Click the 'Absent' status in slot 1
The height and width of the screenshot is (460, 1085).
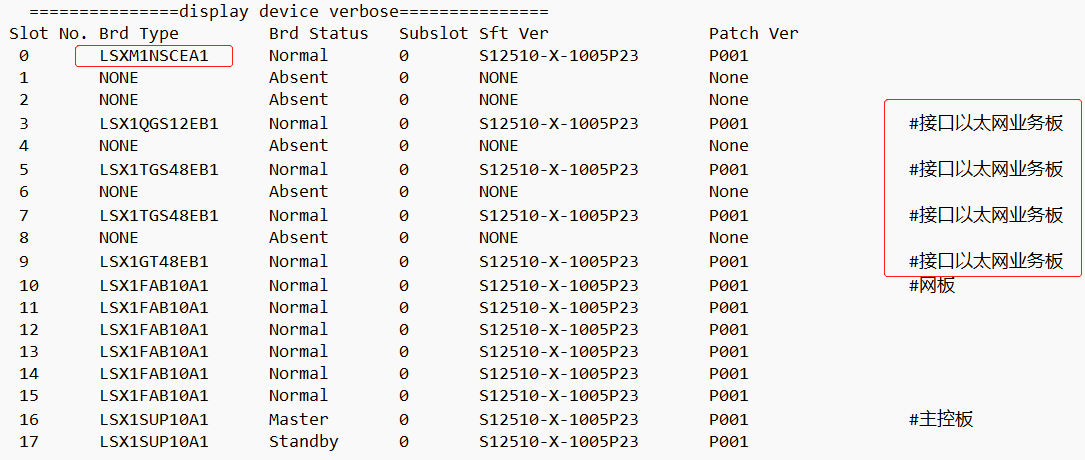(298, 77)
